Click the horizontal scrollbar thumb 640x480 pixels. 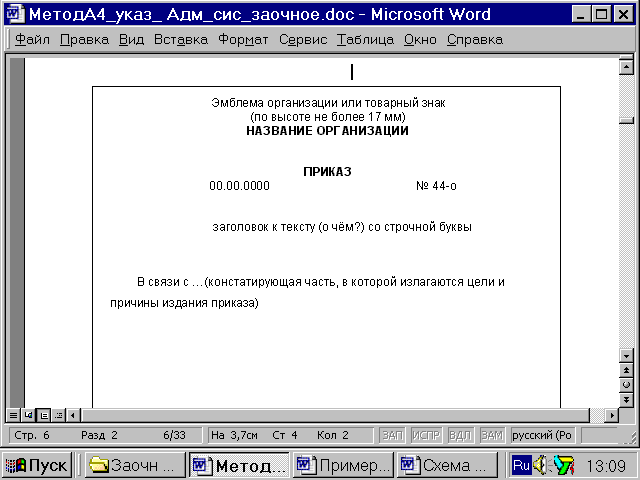(x=336, y=416)
